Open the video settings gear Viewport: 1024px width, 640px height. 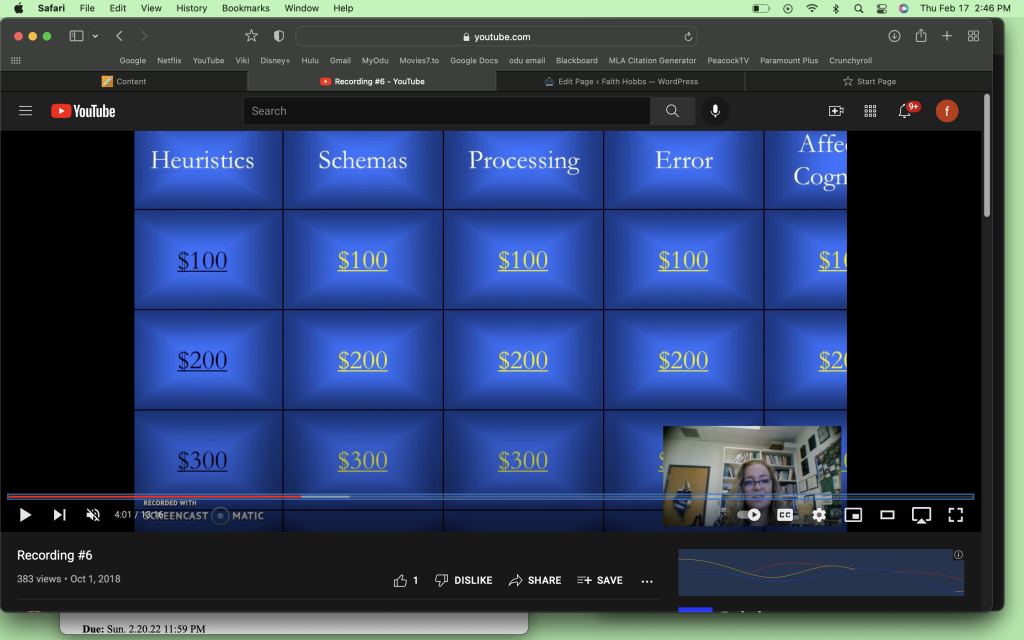click(819, 515)
